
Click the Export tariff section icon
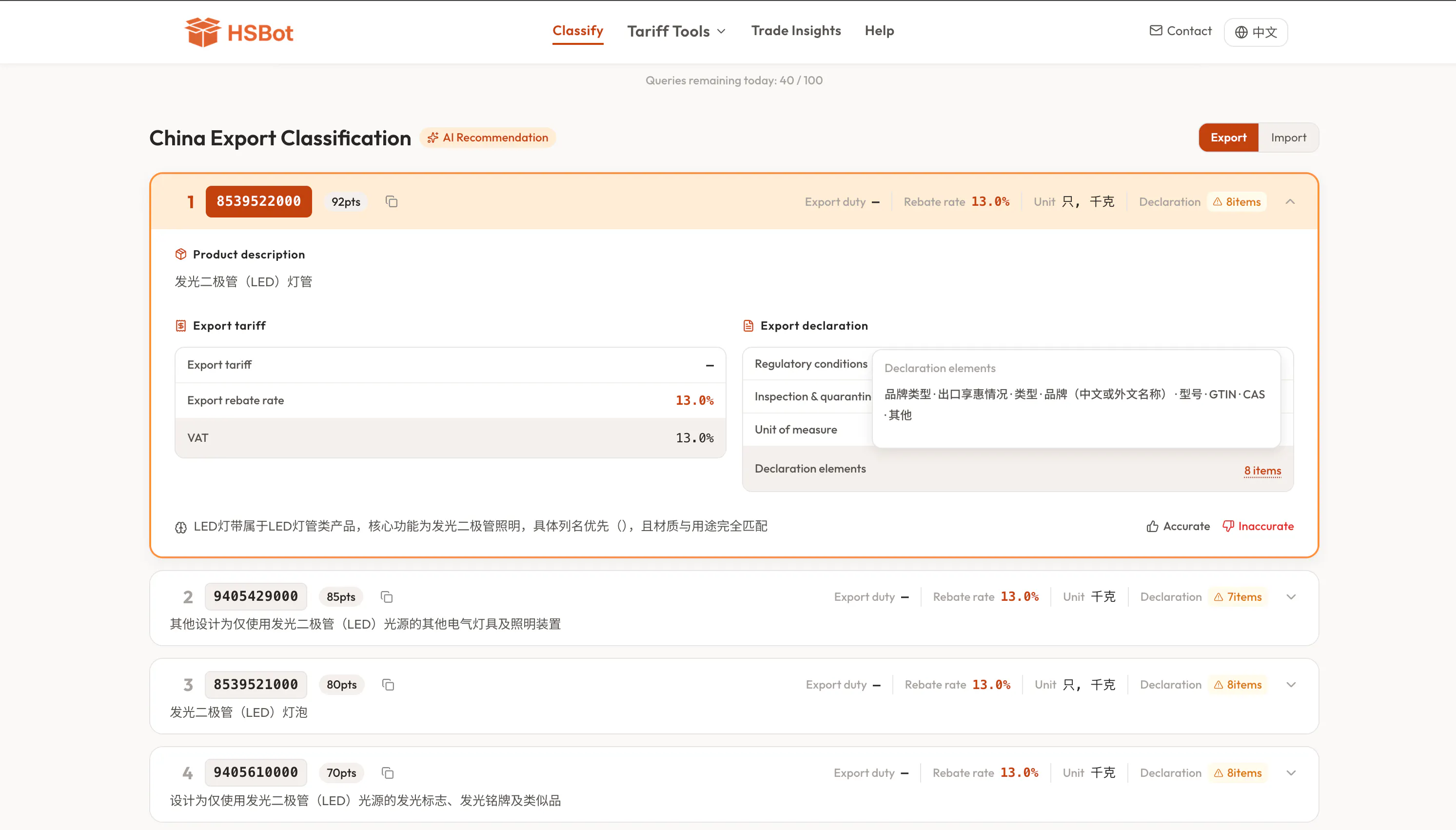[x=180, y=325]
